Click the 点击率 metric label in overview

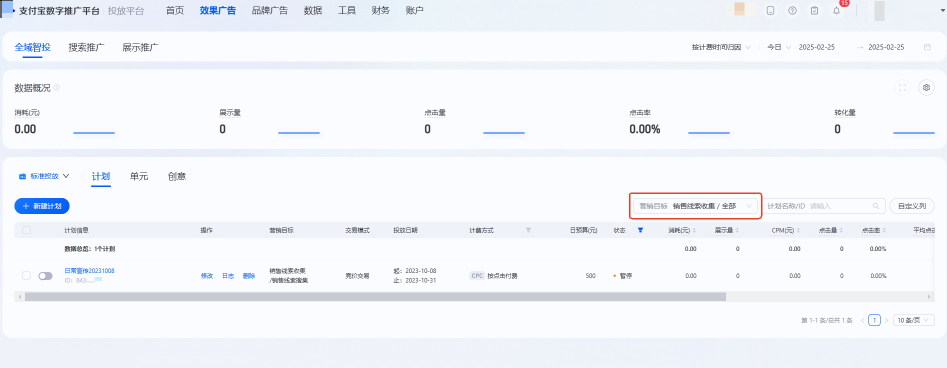[640, 112]
